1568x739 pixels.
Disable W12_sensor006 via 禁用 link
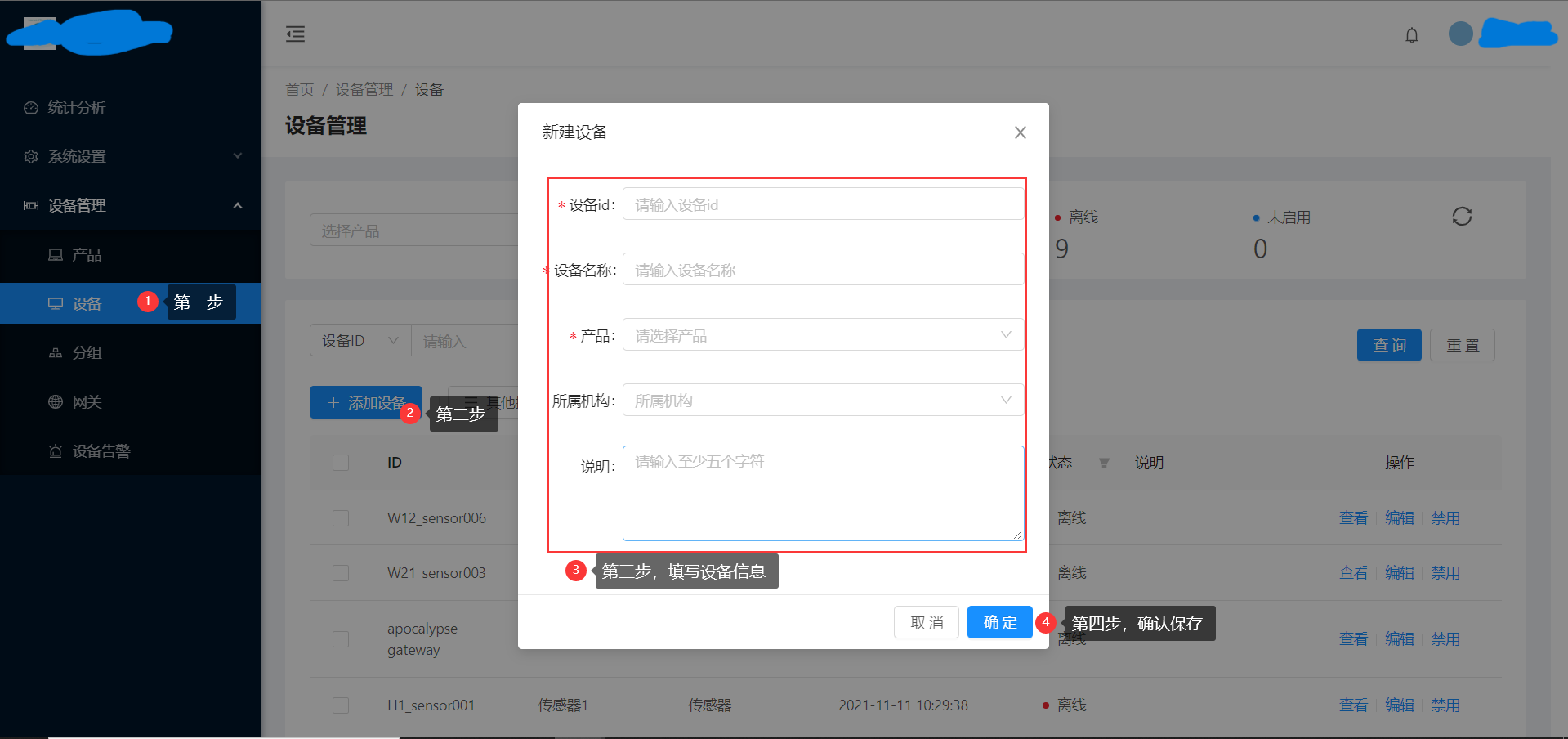[1445, 518]
